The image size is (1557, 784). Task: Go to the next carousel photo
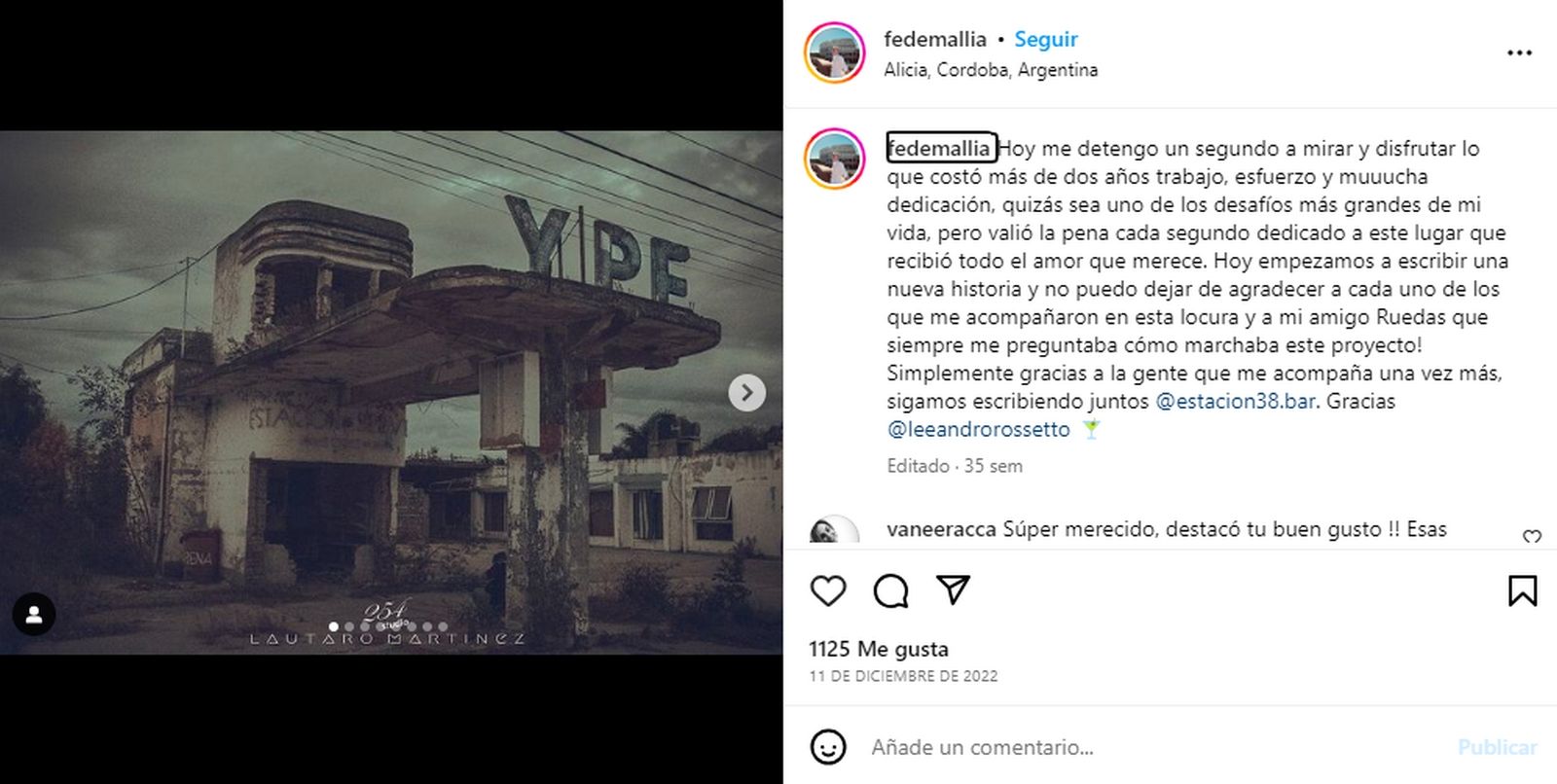[746, 393]
